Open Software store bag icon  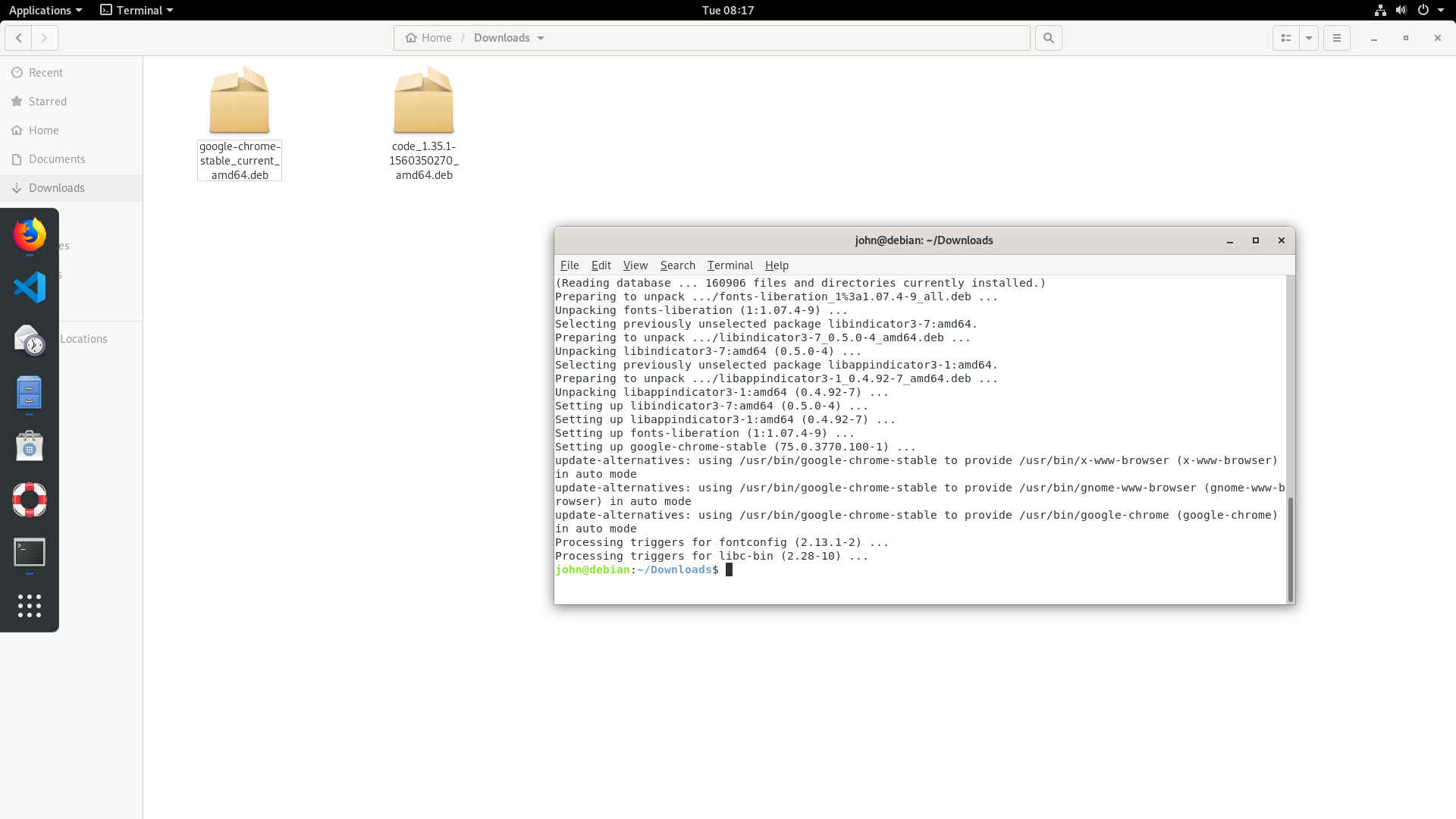[x=30, y=446]
